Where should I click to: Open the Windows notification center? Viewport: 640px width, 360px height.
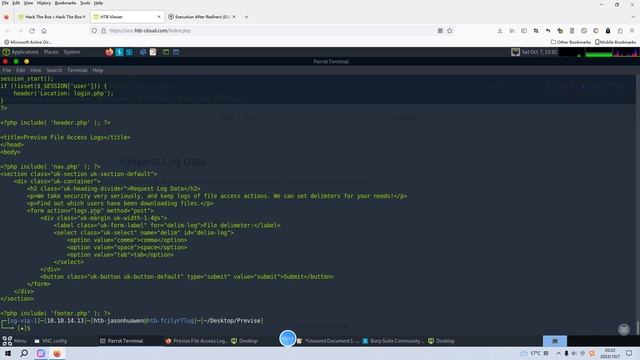629,353
